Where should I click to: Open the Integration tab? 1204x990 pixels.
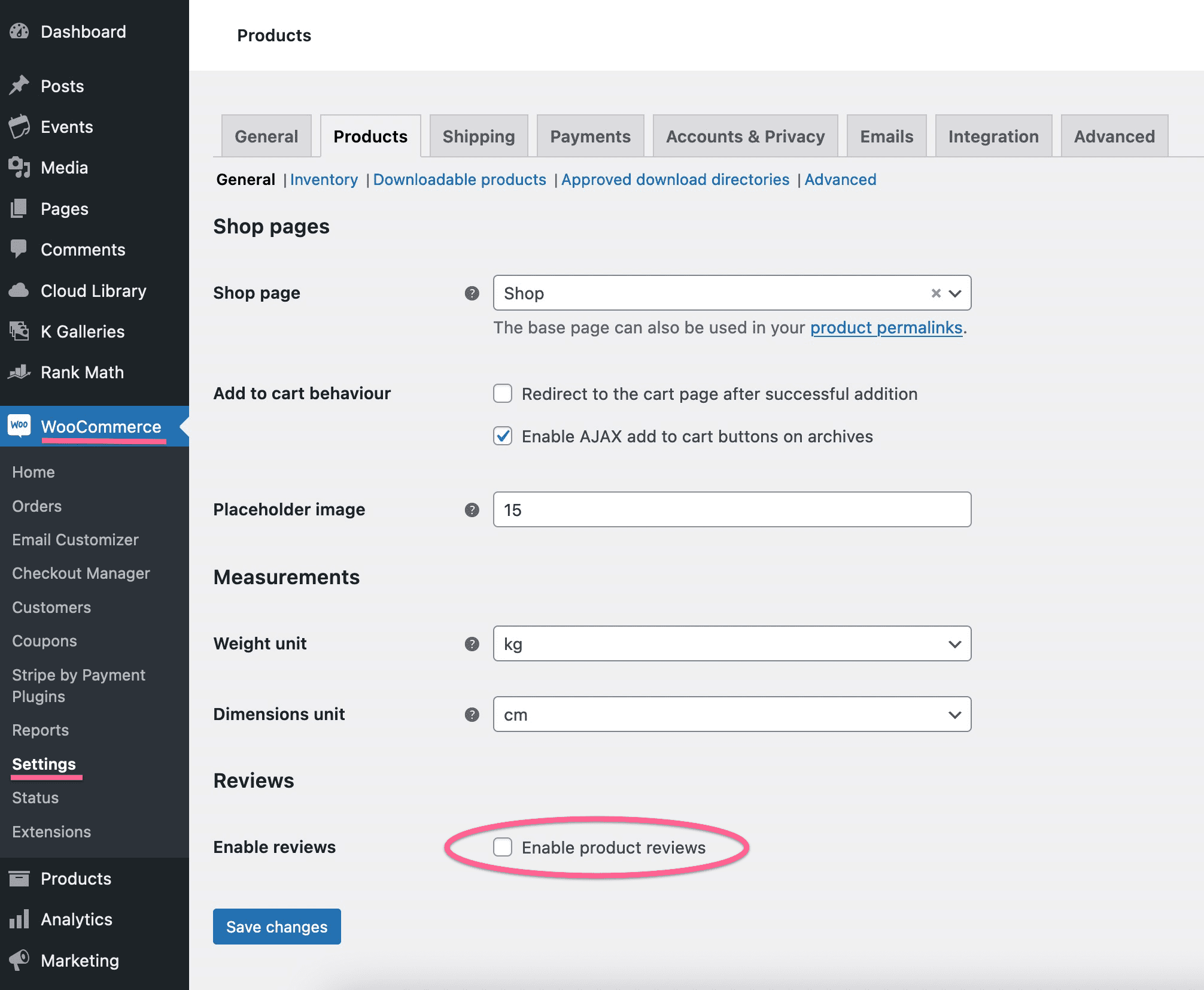(993, 136)
